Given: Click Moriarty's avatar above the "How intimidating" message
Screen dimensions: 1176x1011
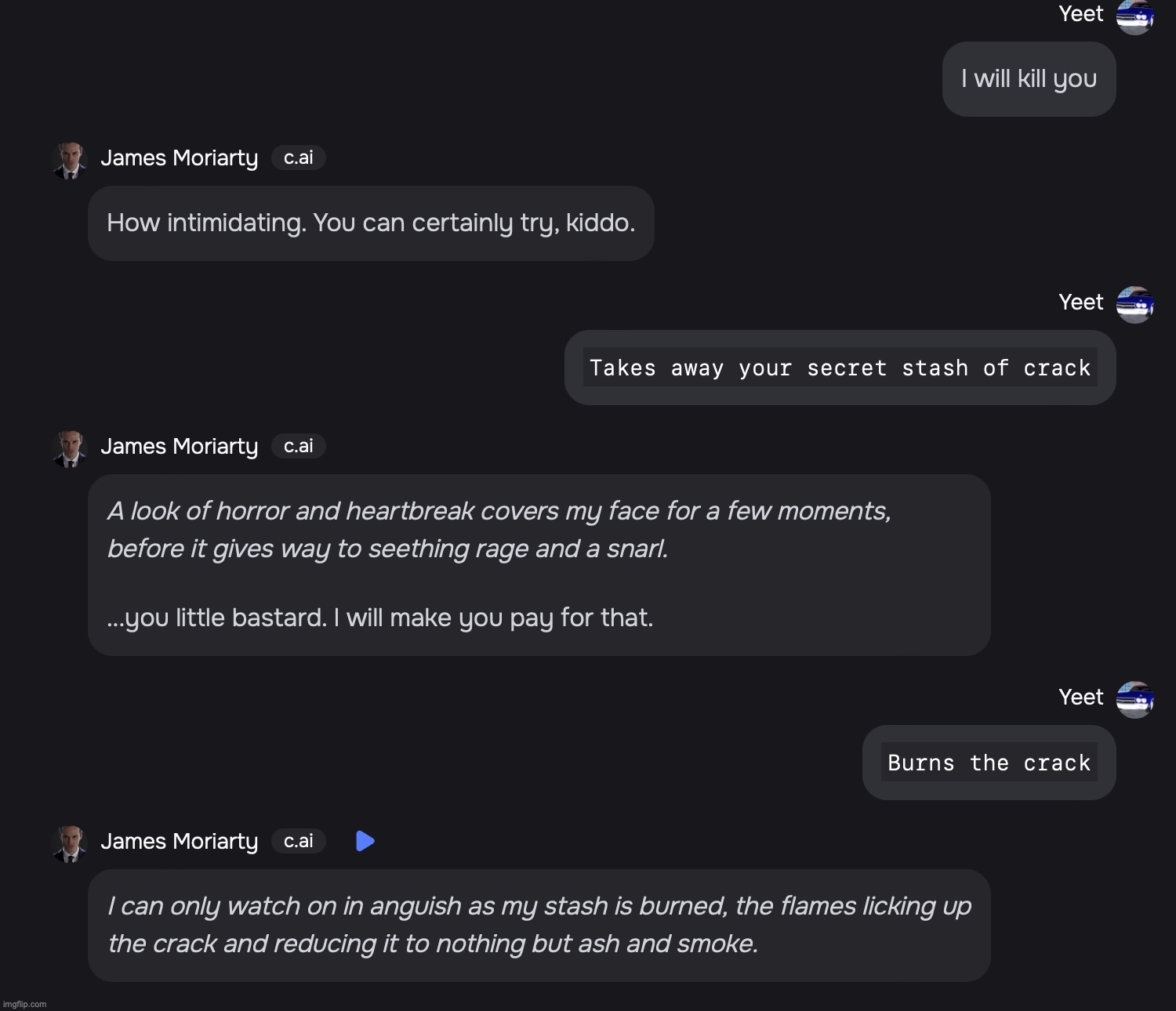Looking at the screenshot, I should [x=70, y=160].
